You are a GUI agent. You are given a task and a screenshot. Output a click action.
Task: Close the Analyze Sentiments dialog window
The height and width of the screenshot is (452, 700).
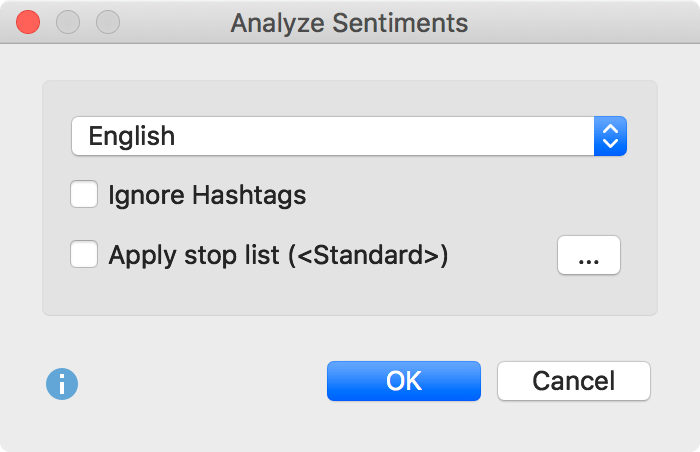(29, 21)
